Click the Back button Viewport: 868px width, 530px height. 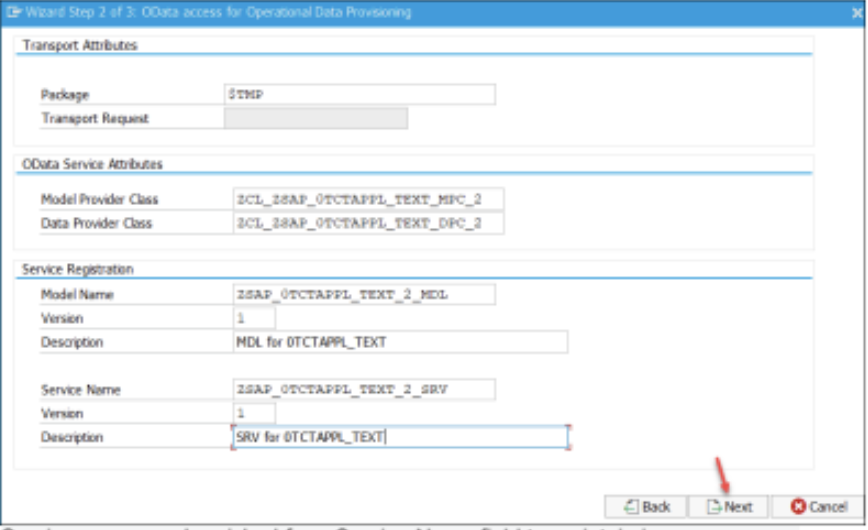tap(646, 506)
